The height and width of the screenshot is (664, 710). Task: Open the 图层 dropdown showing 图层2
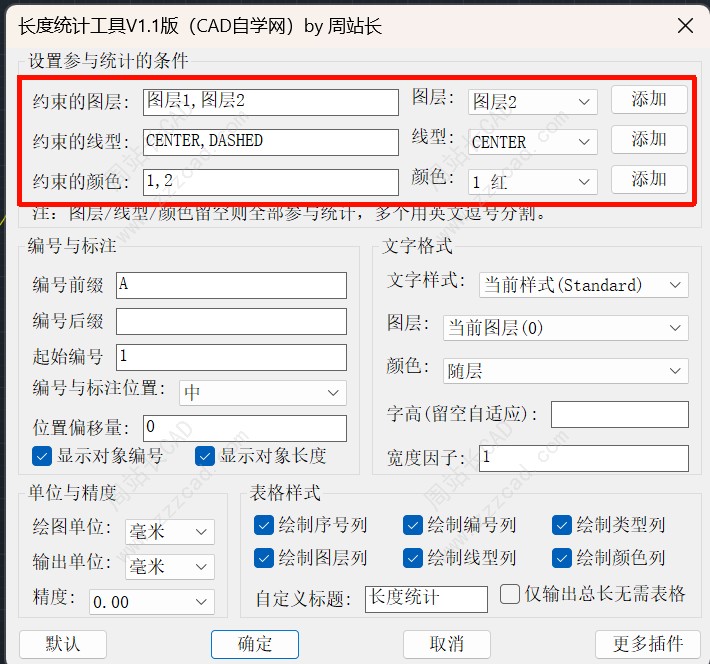532,102
